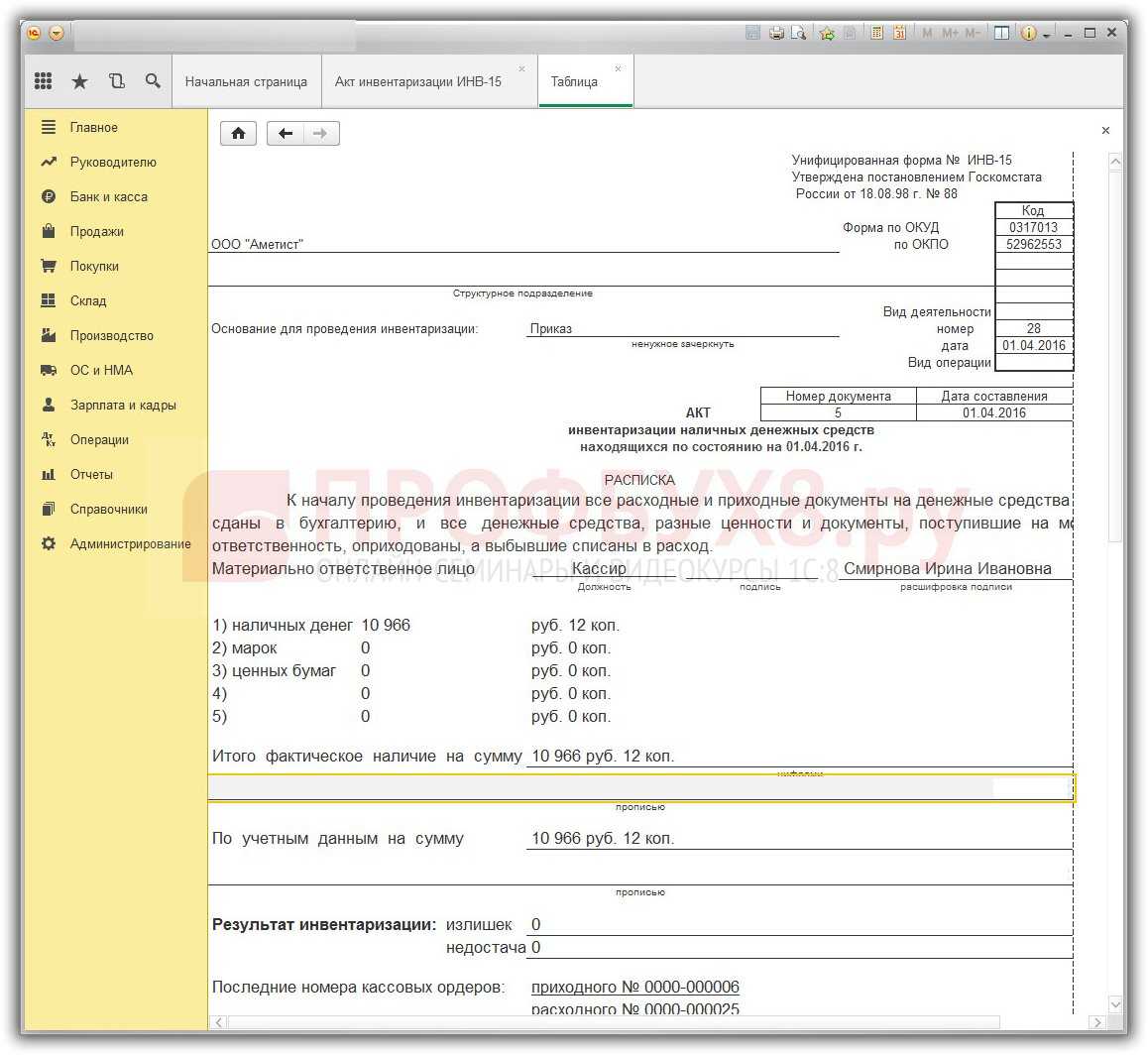
Task: Select the highlighted amount-in-words cell
Action: [x=639, y=788]
